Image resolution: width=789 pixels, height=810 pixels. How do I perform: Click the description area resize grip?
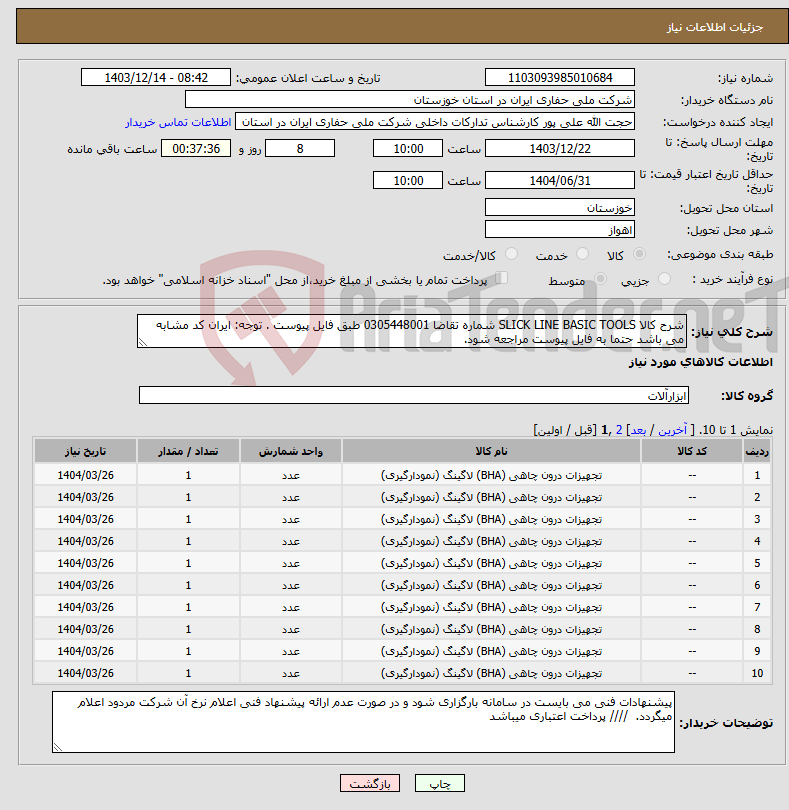pyautogui.click(x=143, y=342)
